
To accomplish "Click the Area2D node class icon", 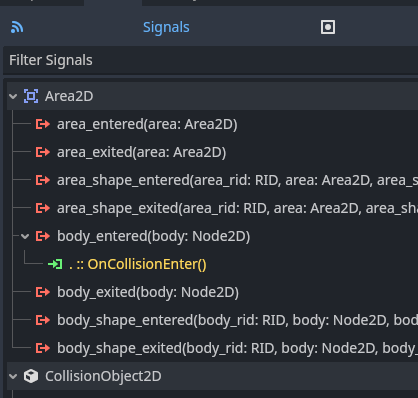I will (31, 96).
